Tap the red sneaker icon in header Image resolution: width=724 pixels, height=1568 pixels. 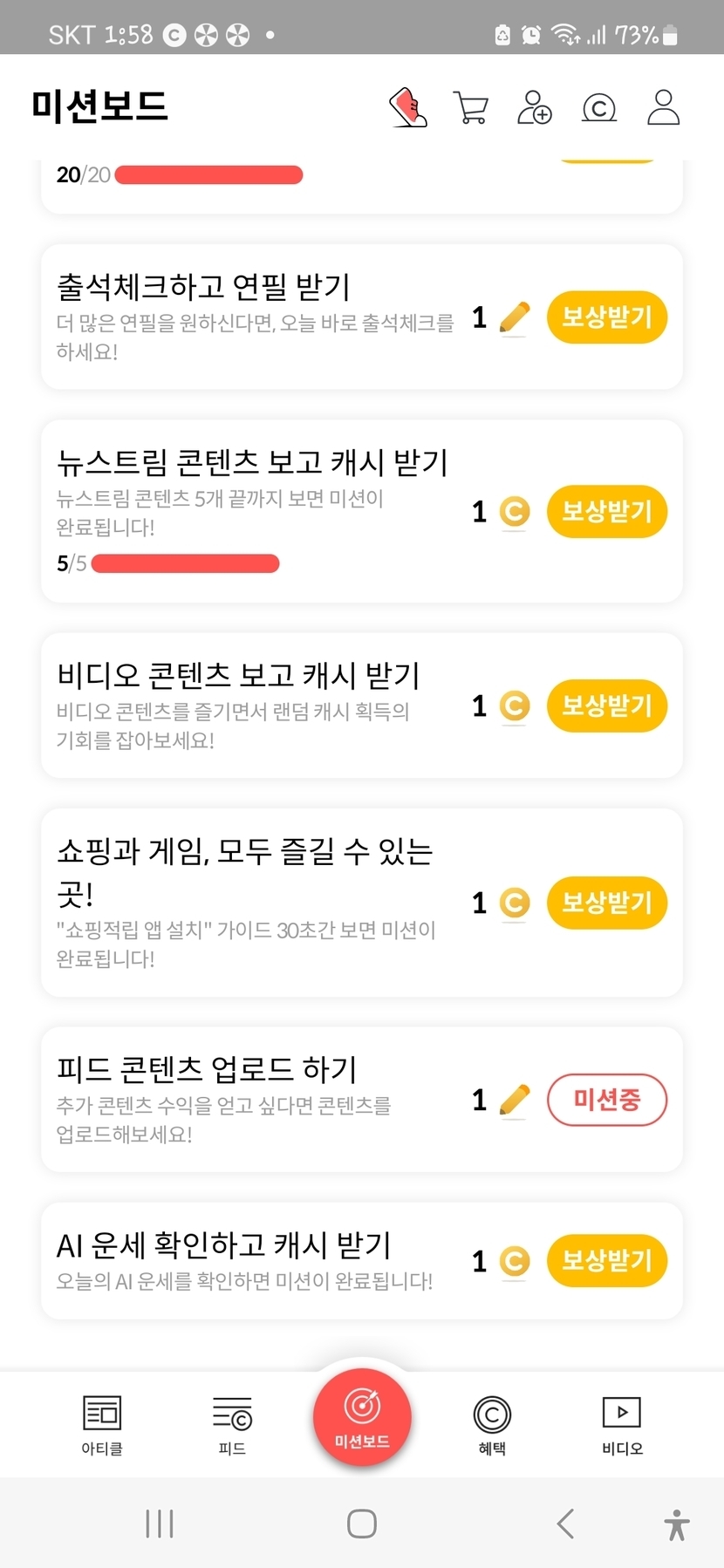(407, 108)
